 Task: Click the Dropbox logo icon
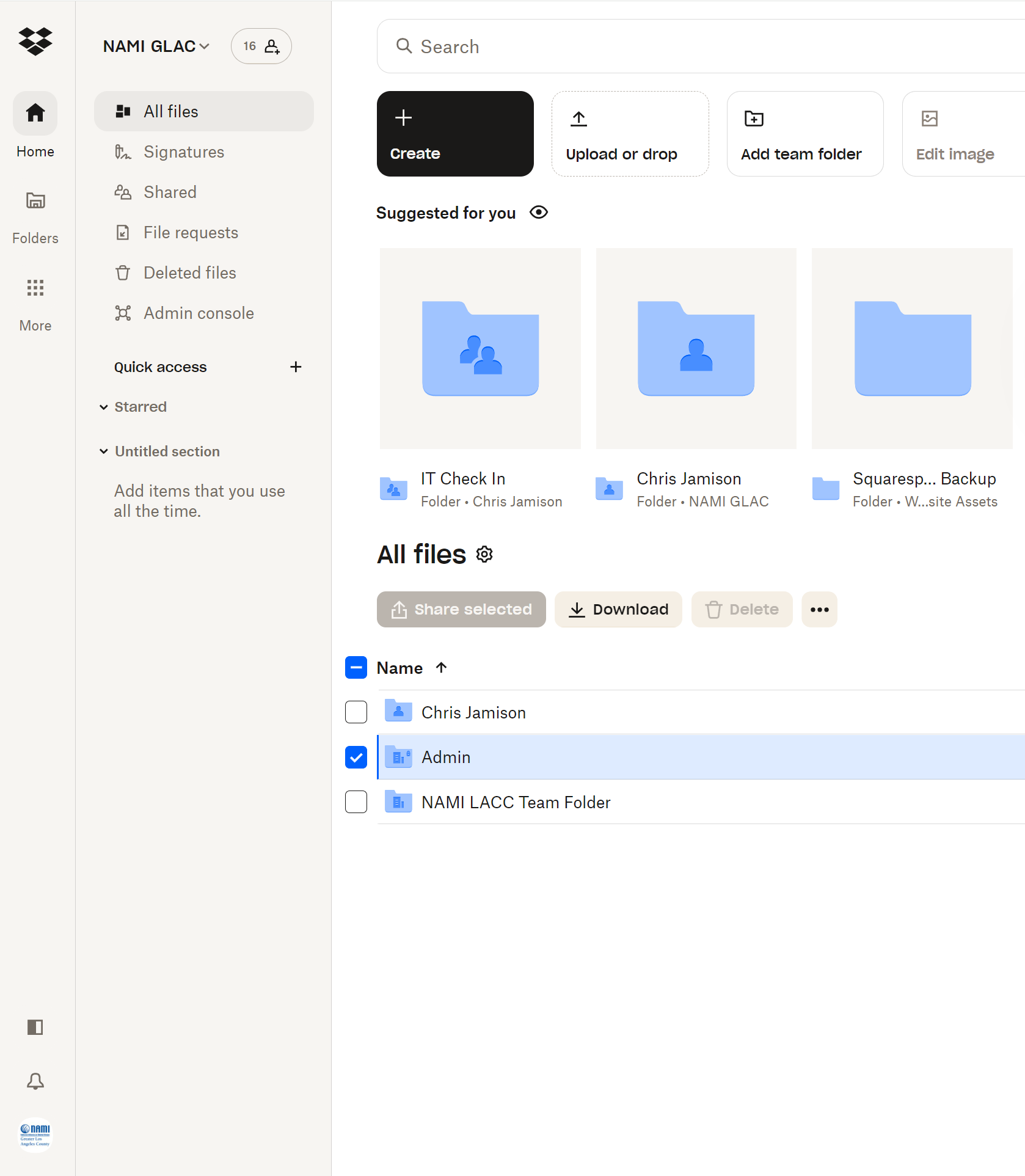(35, 42)
